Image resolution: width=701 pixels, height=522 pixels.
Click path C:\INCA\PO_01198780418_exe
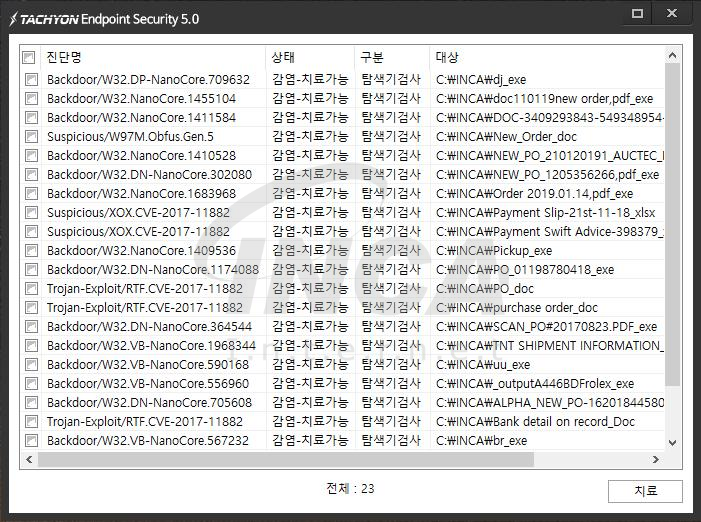coord(525,269)
